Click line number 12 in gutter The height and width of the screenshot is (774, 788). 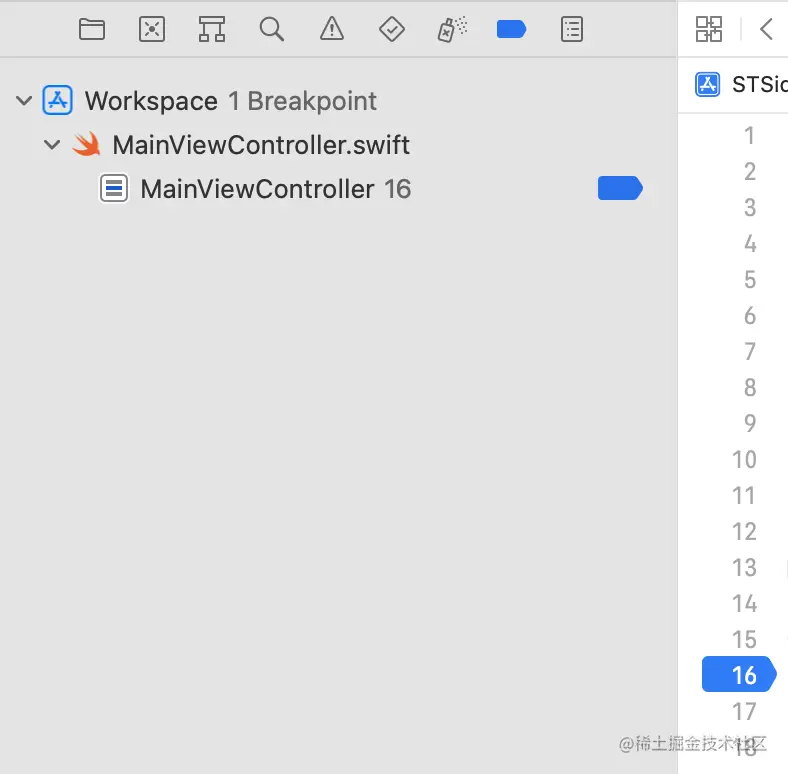click(x=744, y=532)
